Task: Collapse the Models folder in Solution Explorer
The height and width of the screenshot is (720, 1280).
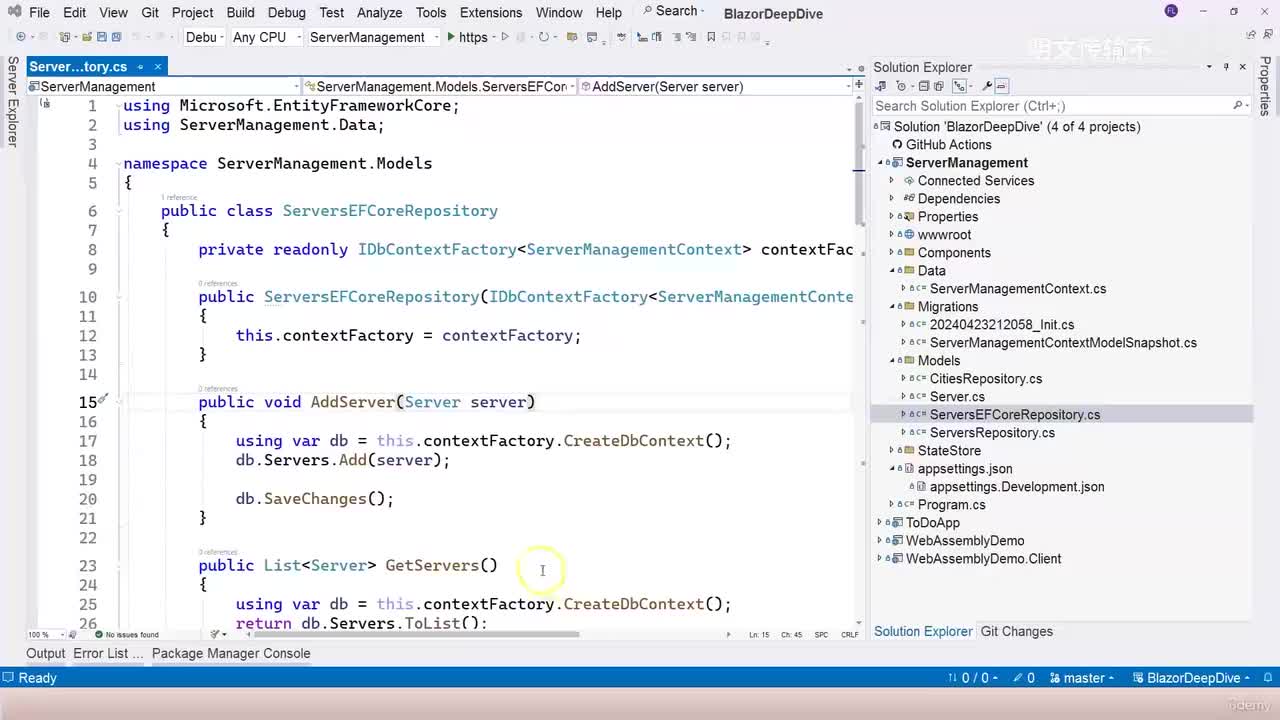Action: click(893, 361)
